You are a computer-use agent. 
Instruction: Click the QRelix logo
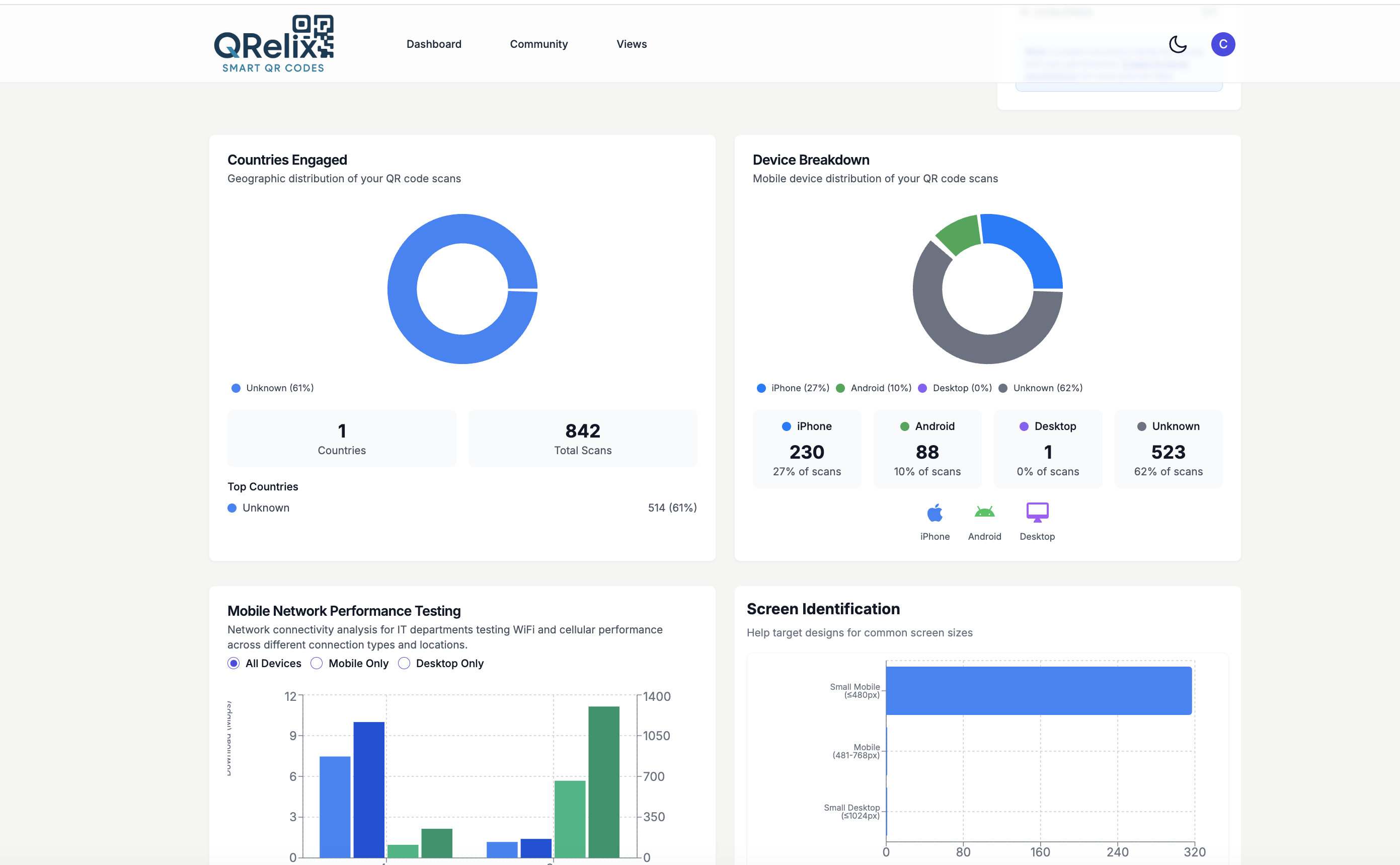point(274,44)
